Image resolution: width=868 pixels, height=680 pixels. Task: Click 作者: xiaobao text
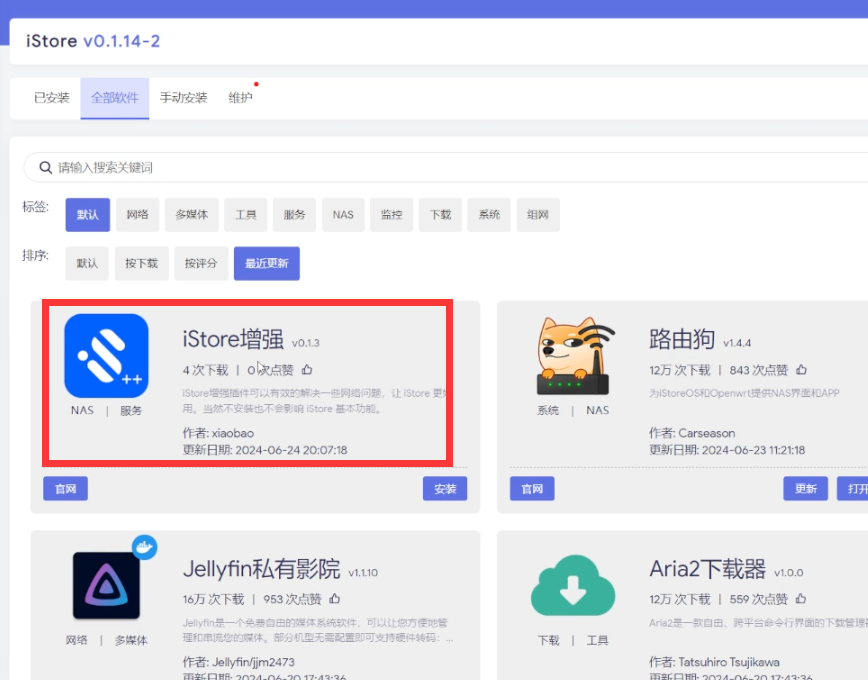(218, 433)
